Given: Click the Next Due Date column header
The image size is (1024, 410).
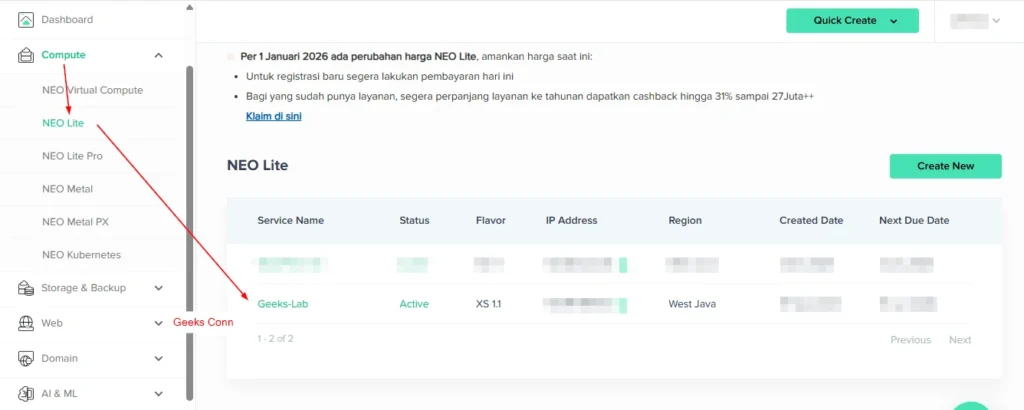Looking at the screenshot, I should [x=914, y=221].
